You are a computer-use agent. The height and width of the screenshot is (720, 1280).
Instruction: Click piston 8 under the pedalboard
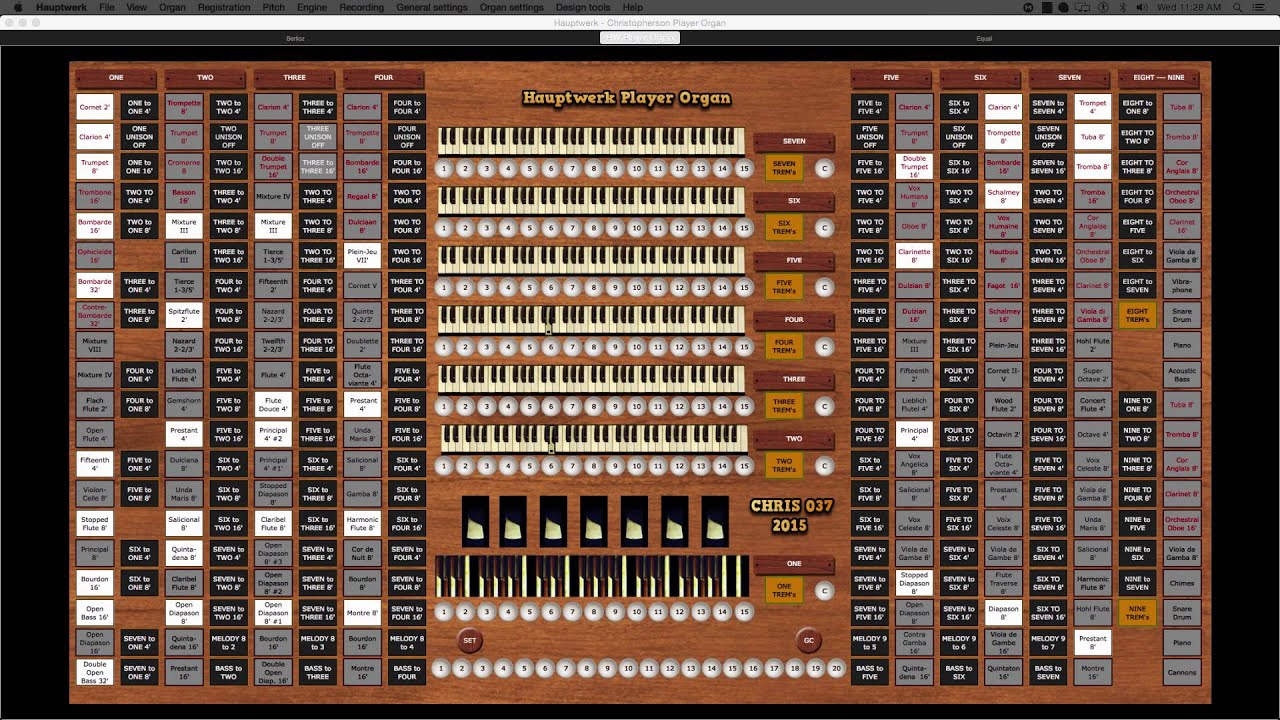coord(593,612)
